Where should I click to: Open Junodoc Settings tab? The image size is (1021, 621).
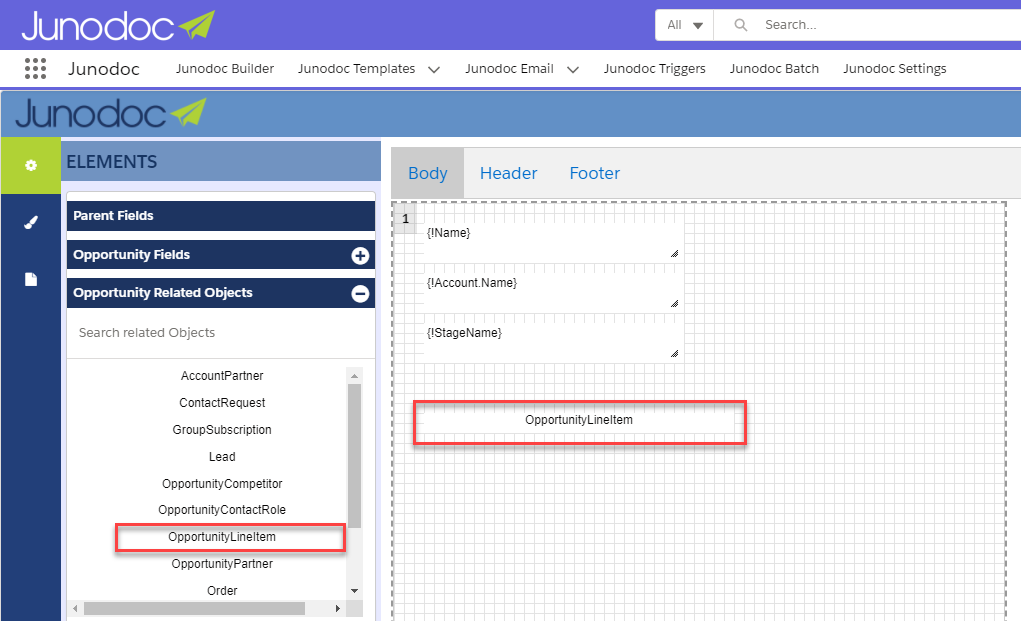pyautogui.click(x=895, y=68)
